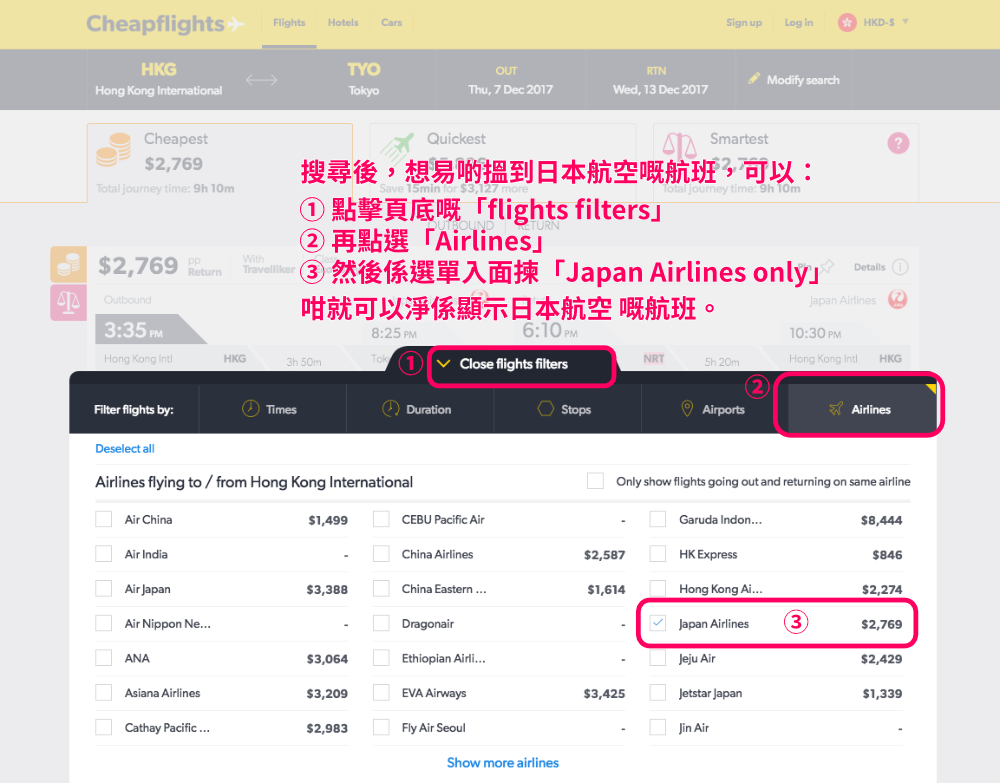Check the Jetstar Japan box
The image size is (1000, 783).
658,692
